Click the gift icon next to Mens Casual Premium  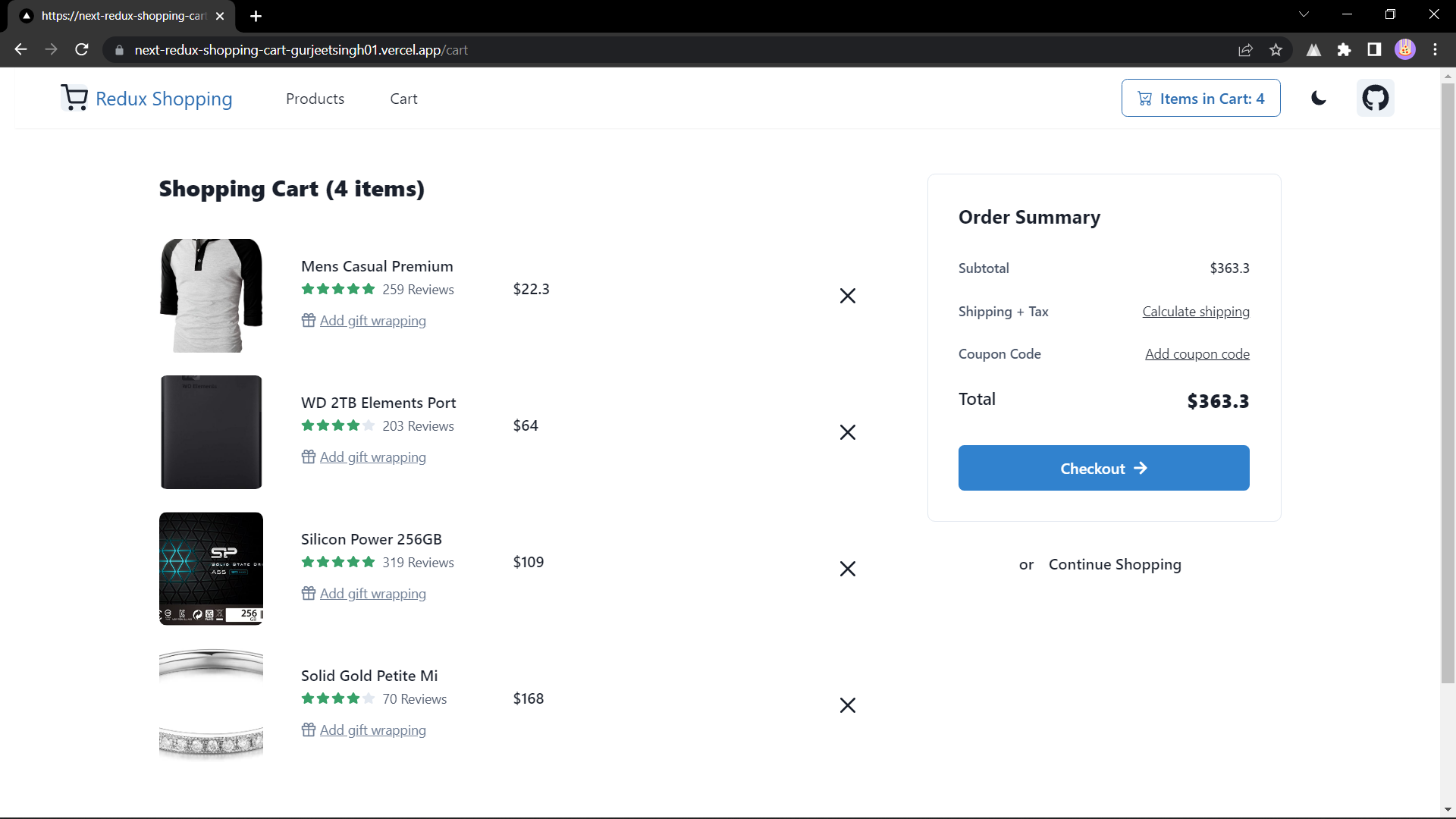coord(308,320)
